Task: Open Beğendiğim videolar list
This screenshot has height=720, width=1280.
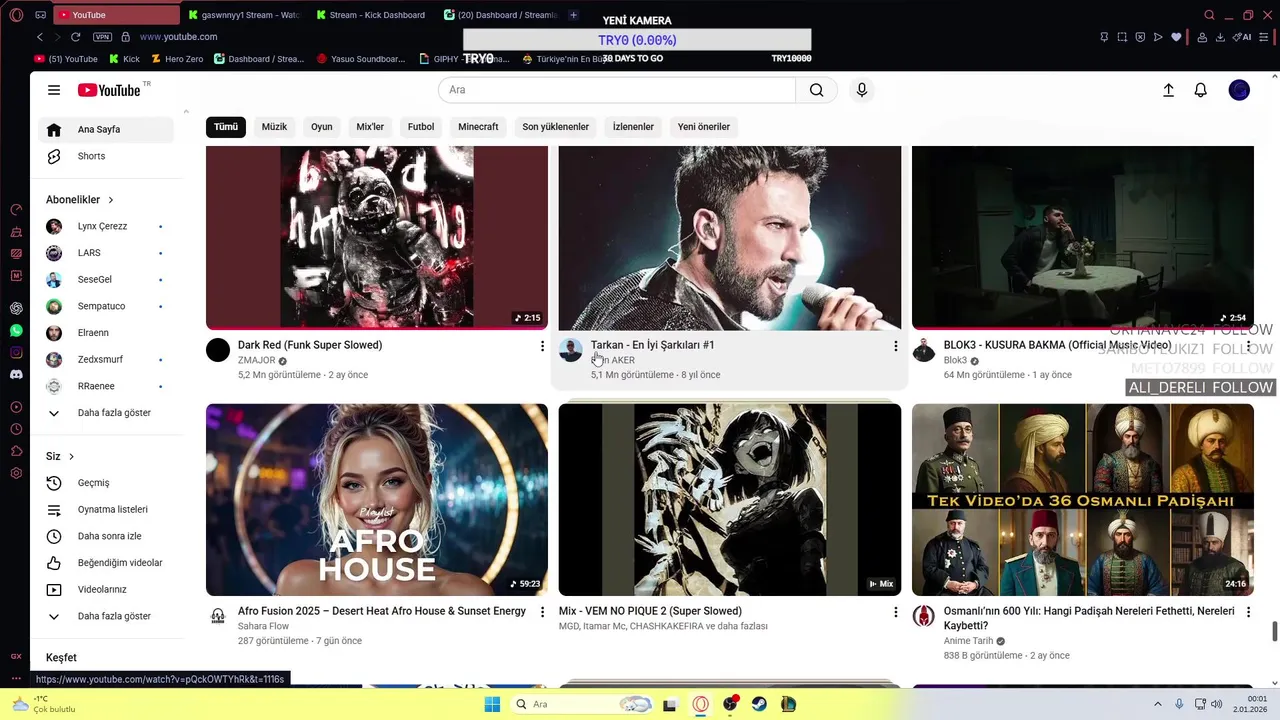Action: pos(106,563)
